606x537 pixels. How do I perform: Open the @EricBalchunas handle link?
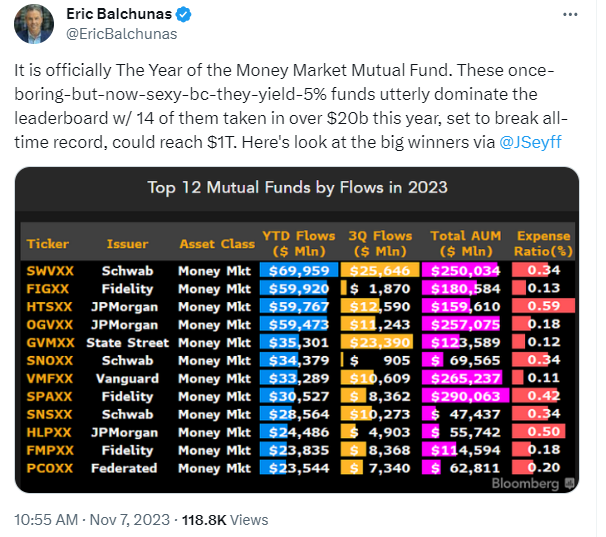click(122, 34)
